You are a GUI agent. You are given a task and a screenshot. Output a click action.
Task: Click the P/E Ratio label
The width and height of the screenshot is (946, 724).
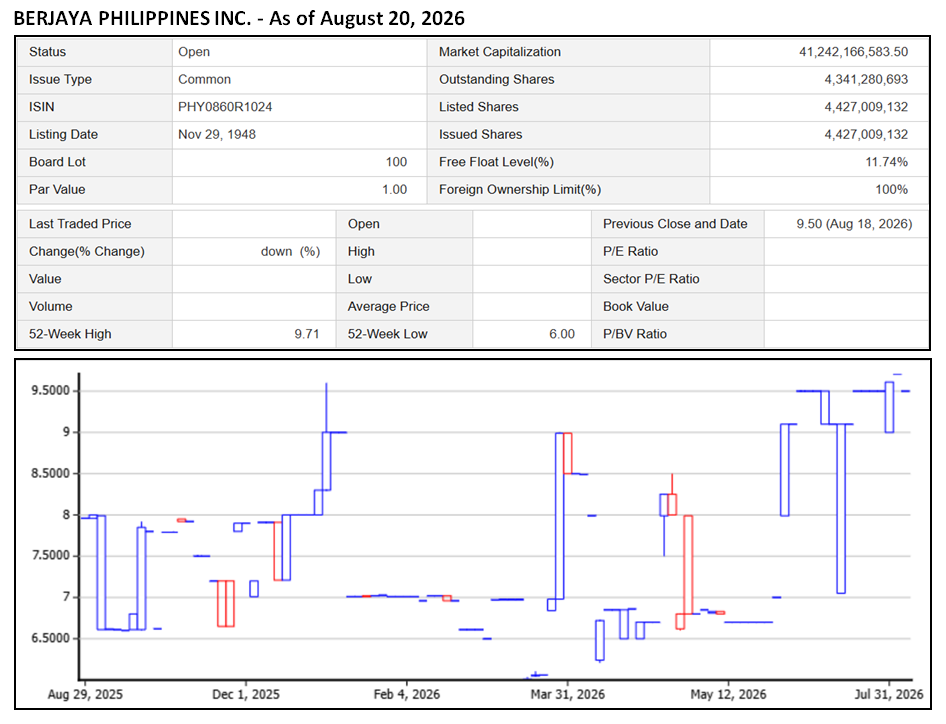click(630, 252)
